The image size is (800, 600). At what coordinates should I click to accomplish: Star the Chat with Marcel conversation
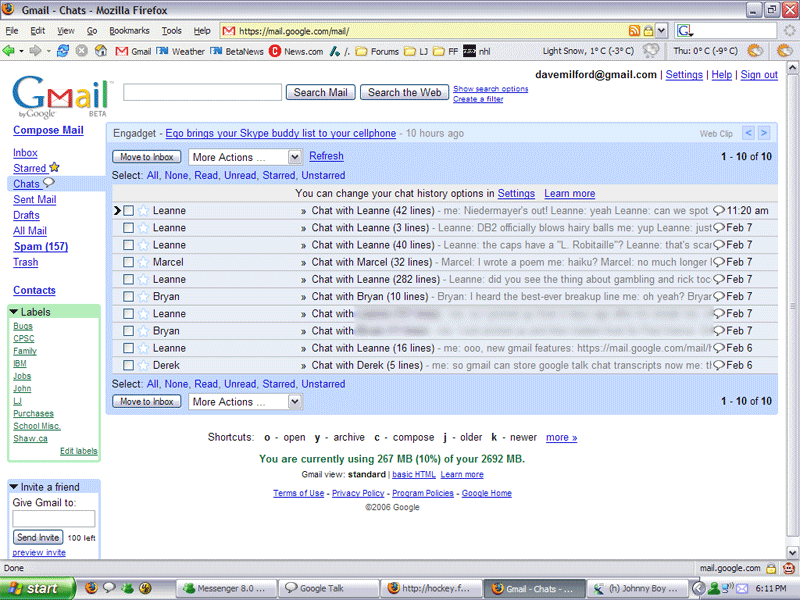[x=143, y=262]
